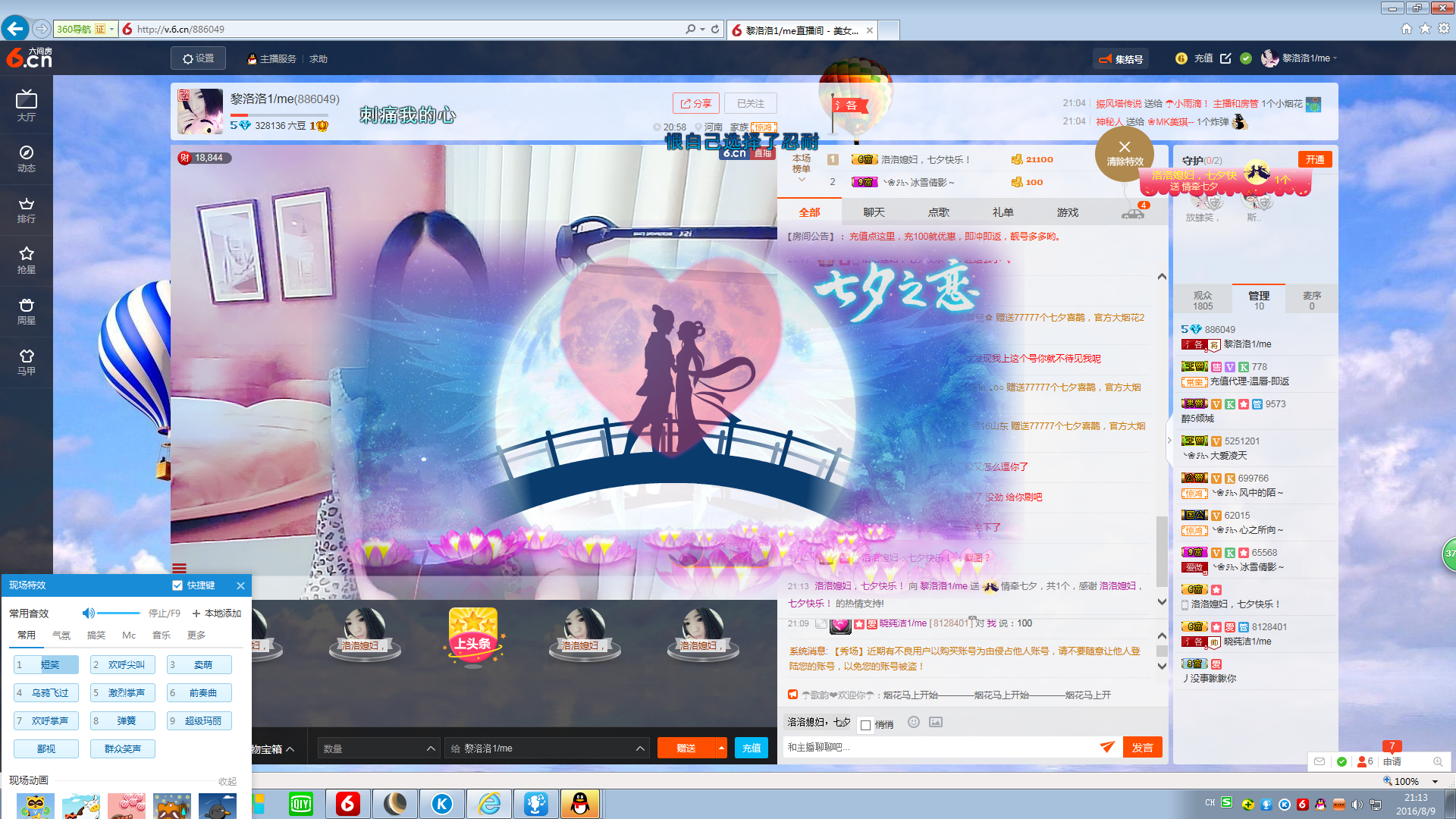Close the 现场特效 panel

pyautogui.click(x=240, y=585)
